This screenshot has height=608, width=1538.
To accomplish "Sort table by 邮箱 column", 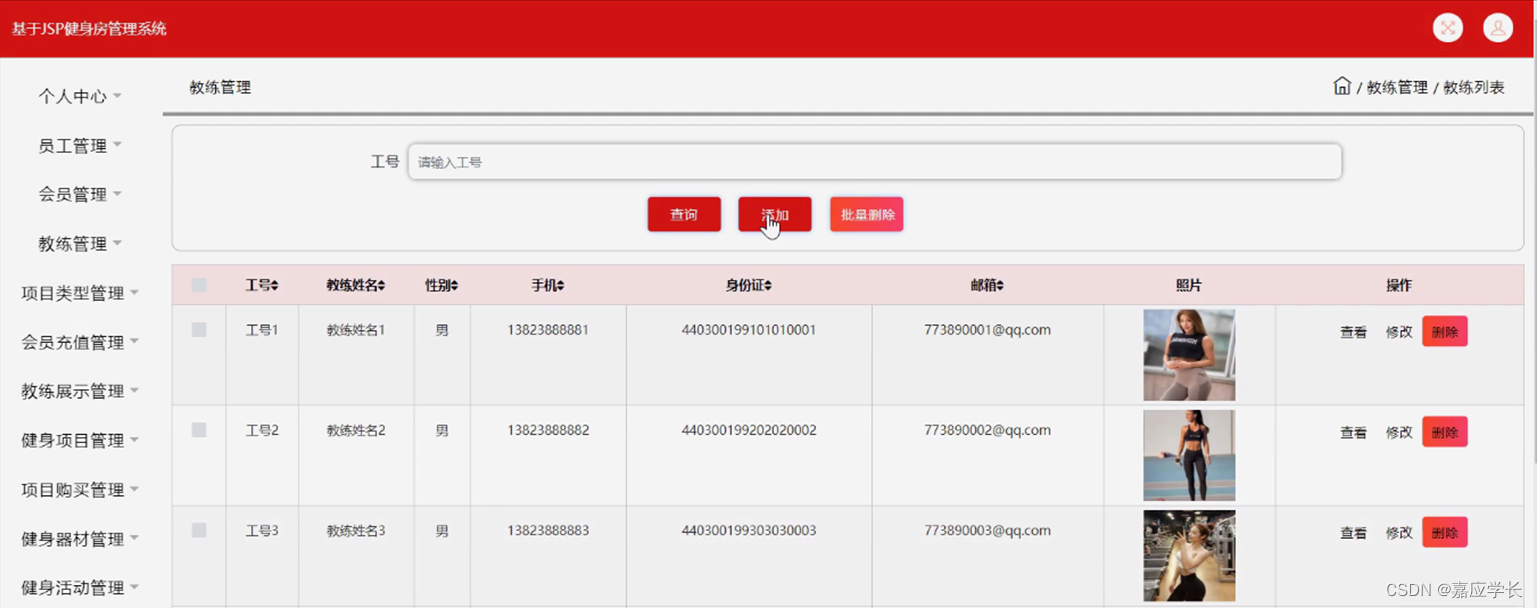I will coord(987,285).
